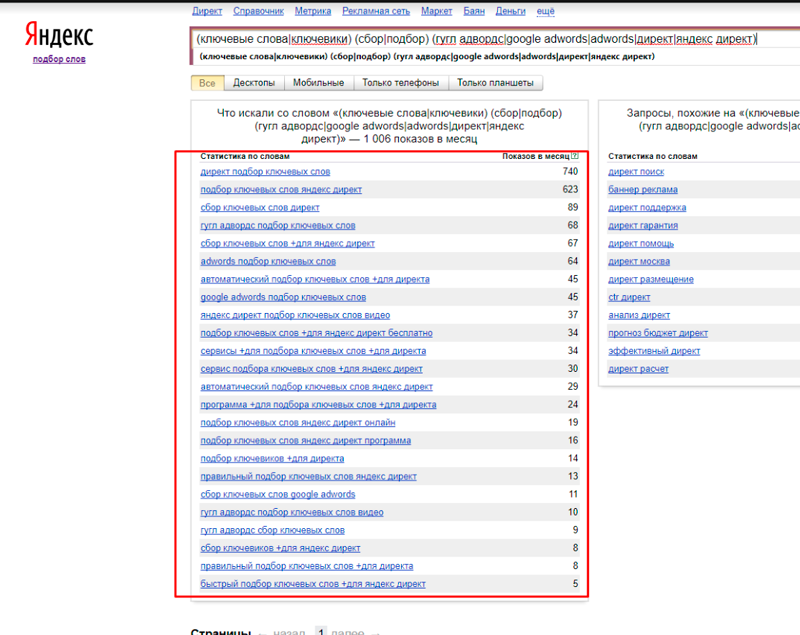
Task: Open Рекламная сеть in top navigation
Action: (376, 11)
